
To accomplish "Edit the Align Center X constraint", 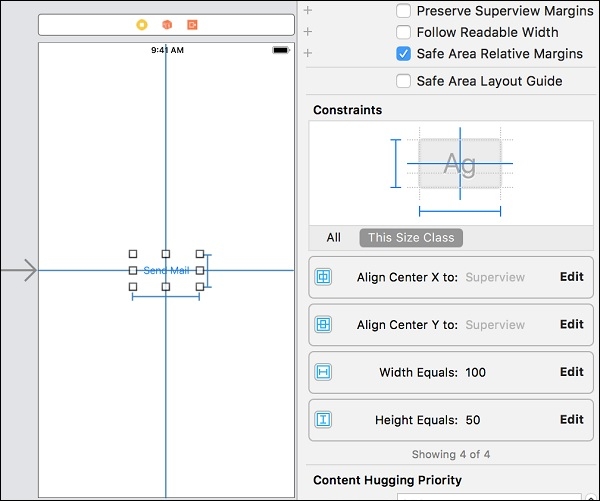I will [x=571, y=277].
